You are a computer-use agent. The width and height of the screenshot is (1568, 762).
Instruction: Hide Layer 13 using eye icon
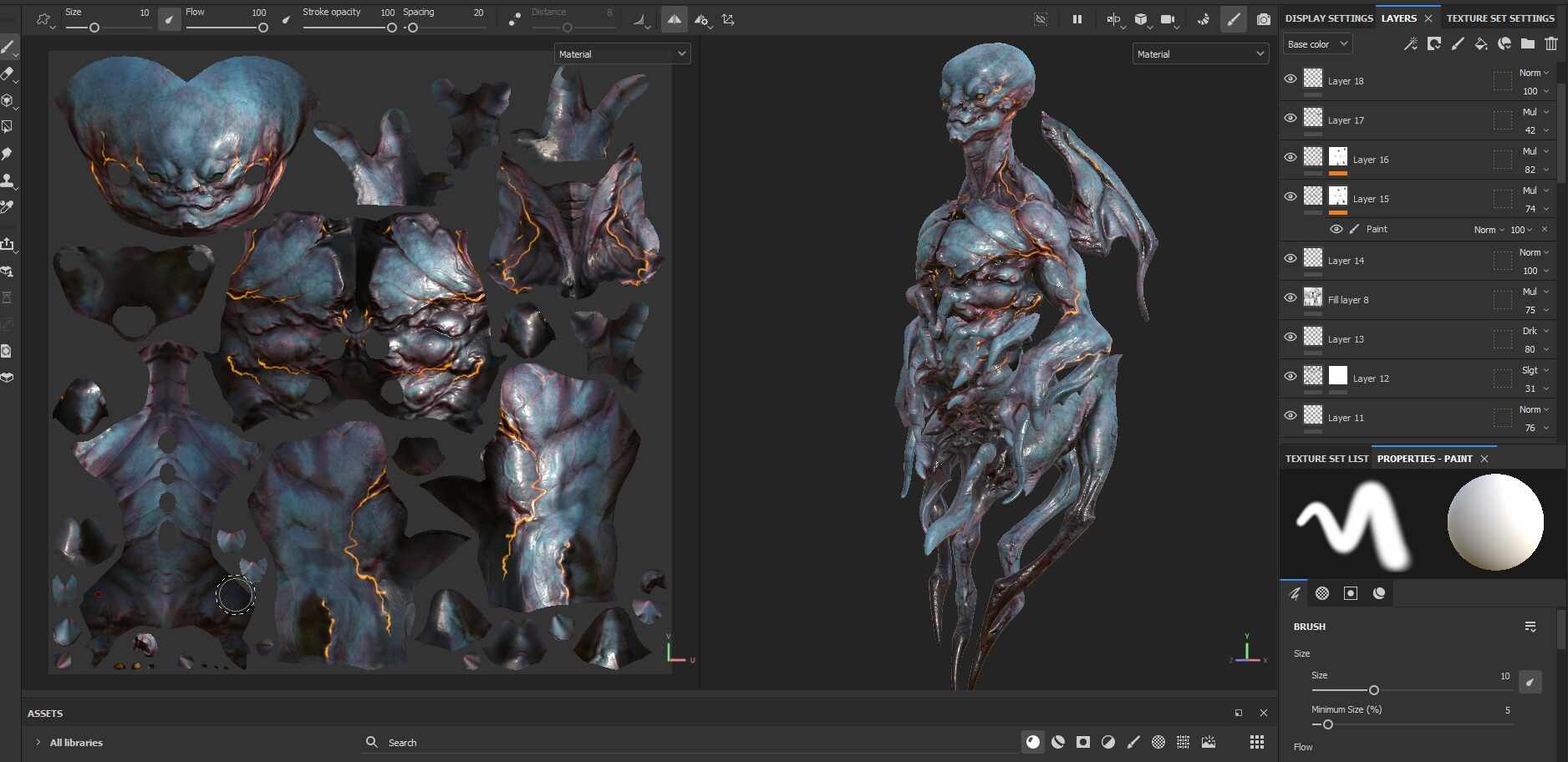pyautogui.click(x=1291, y=337)
